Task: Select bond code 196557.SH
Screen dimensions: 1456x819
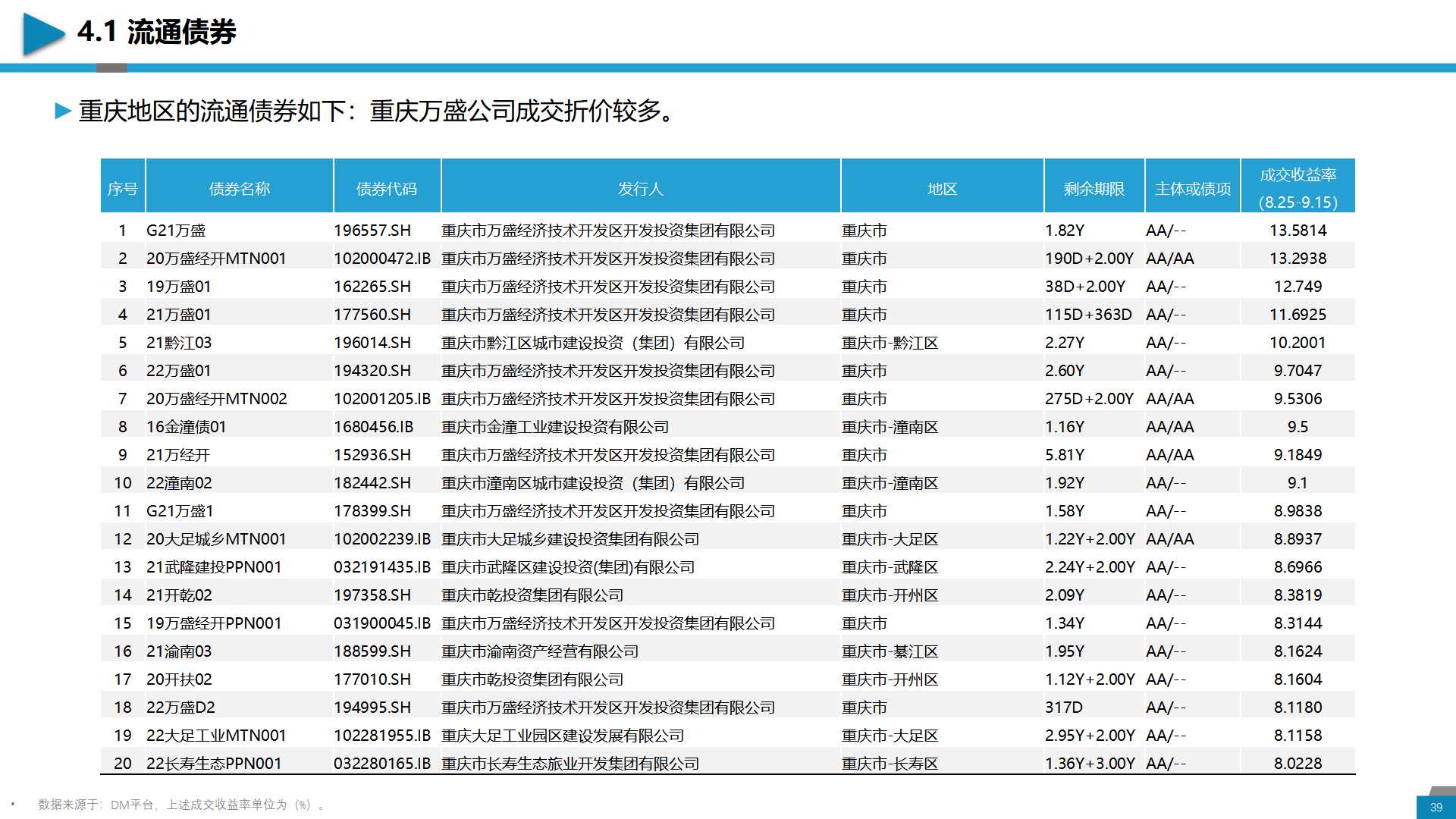Action: [x=372, y=231]
